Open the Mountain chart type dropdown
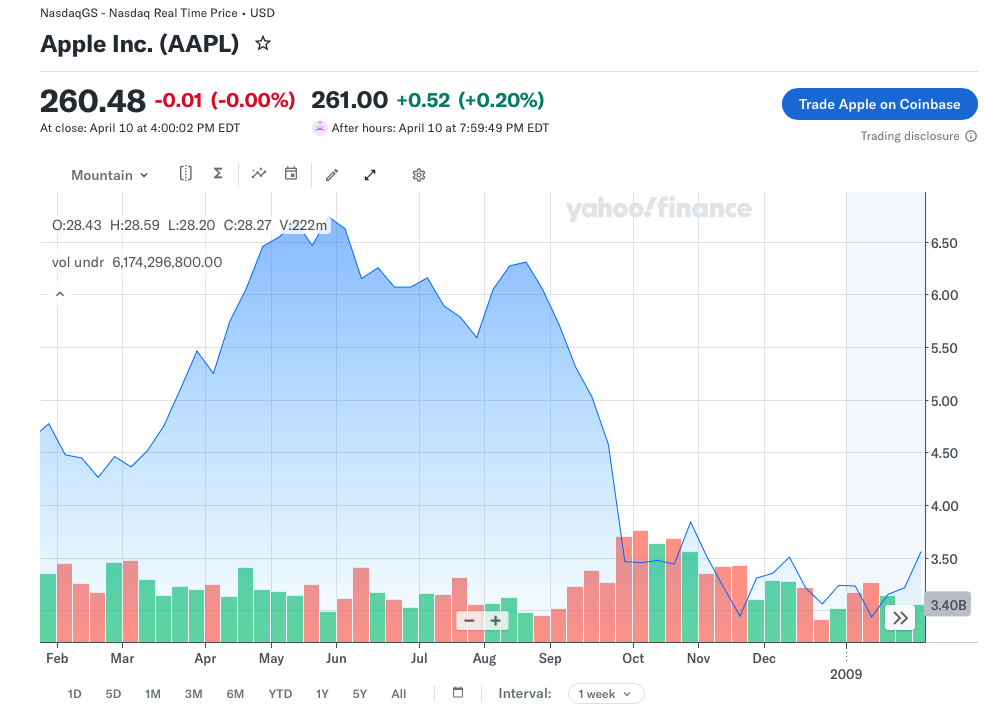The width and height of the screenshot is (984, 727). [x=109, y=175]
